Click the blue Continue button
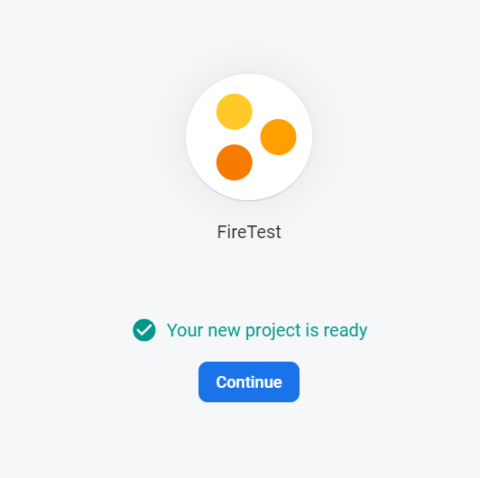The height and width of the screenshot is (478, 480). point(249,382)
